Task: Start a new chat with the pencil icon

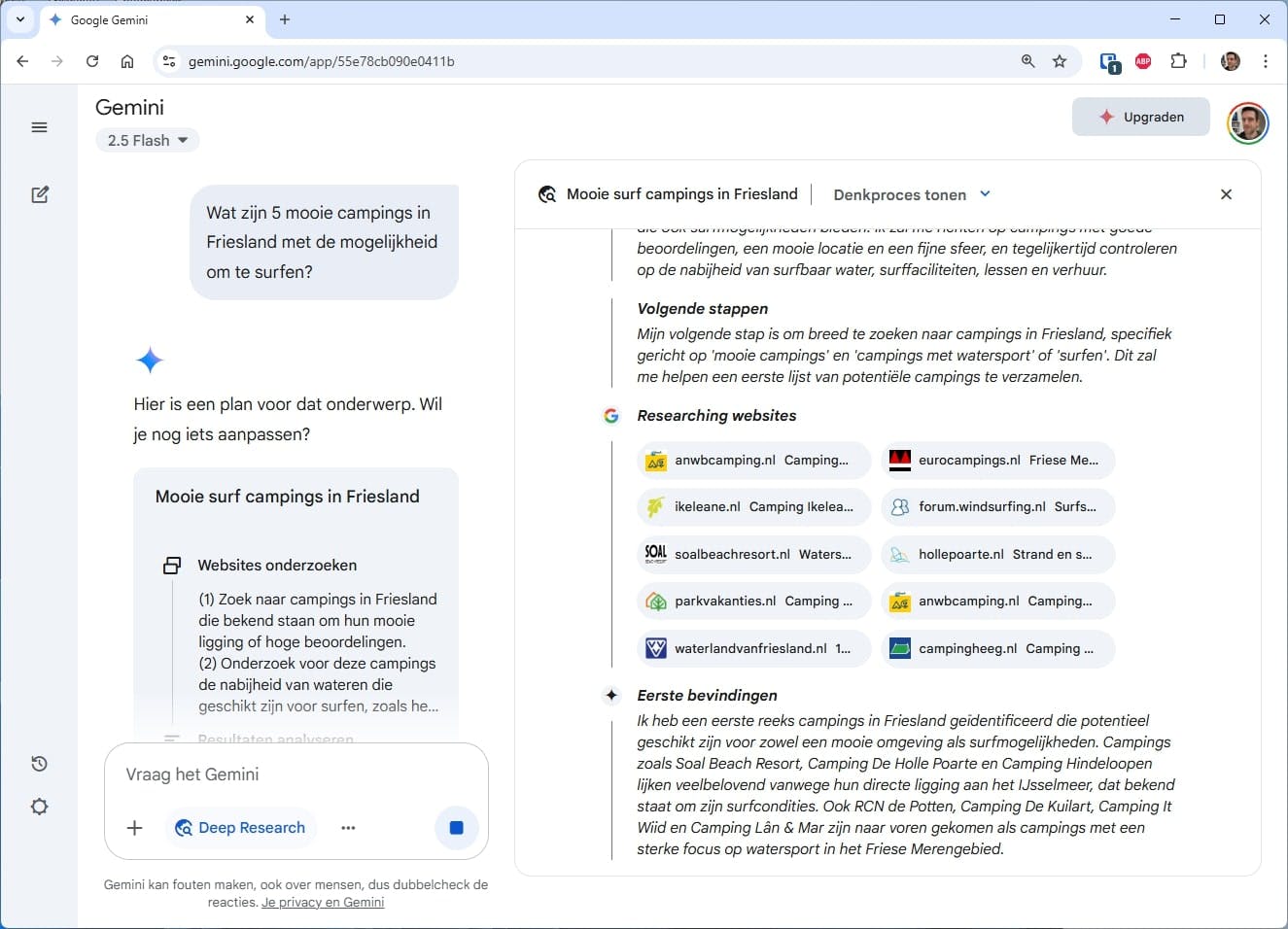Action: point(40,194)
